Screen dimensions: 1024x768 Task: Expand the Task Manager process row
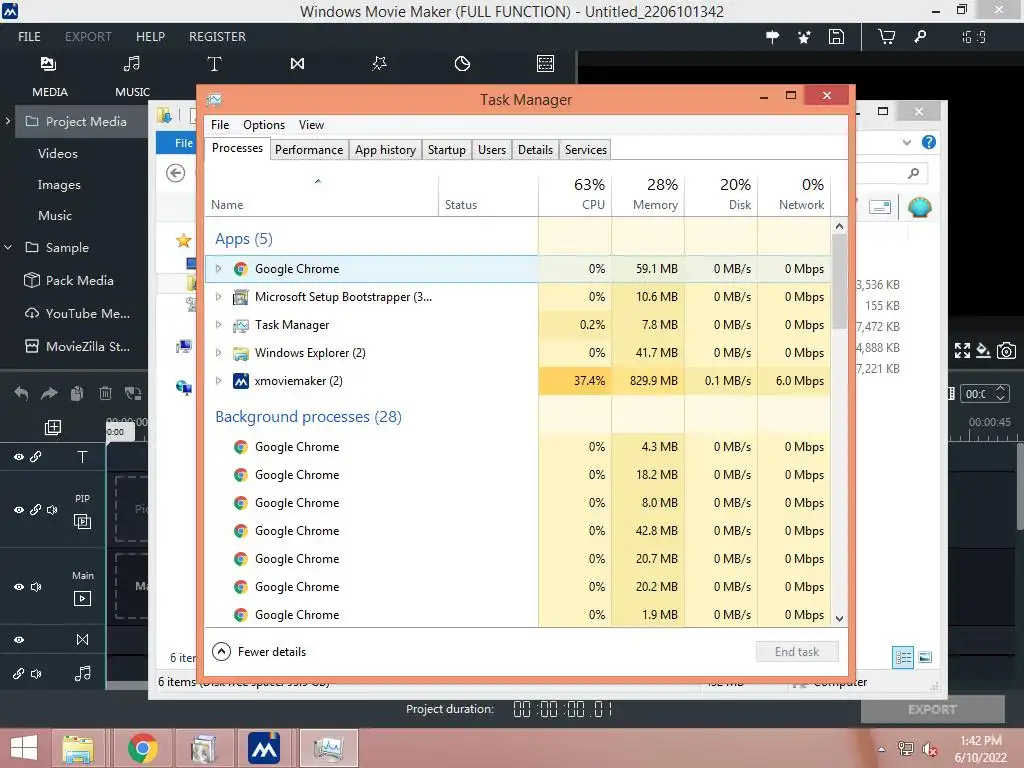[219, 325]
